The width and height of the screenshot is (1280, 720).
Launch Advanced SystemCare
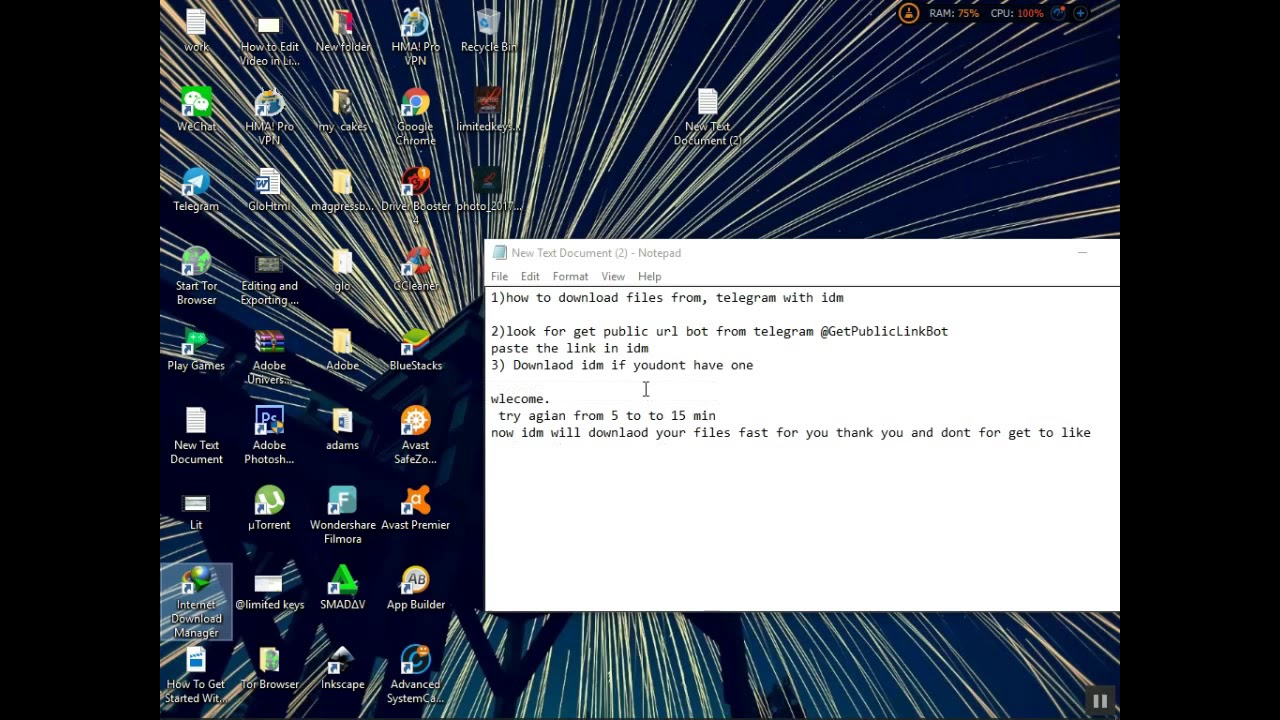click(415, 675)
